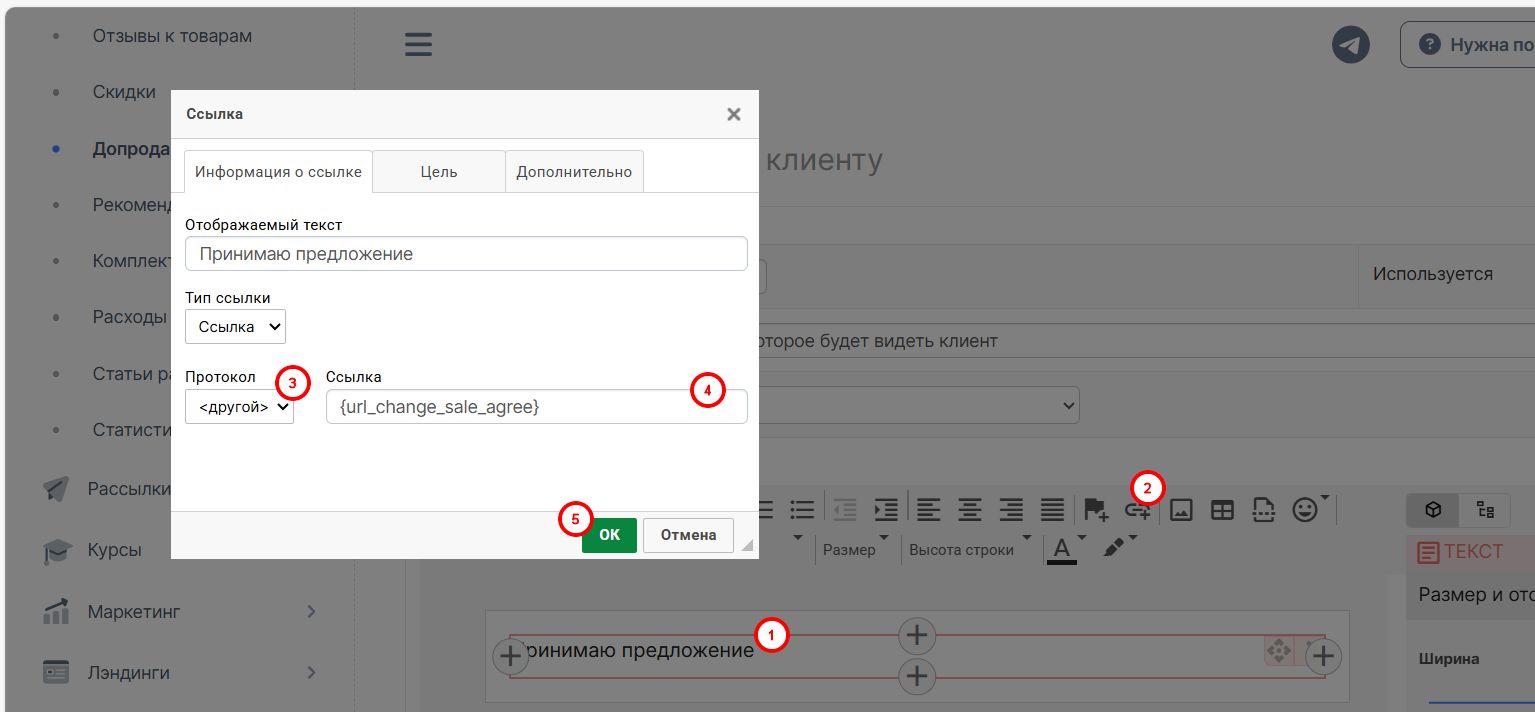This screenshot has width=1535, height=712.
Task: Click the anchor flag icon
Action: click(1096, 510)
